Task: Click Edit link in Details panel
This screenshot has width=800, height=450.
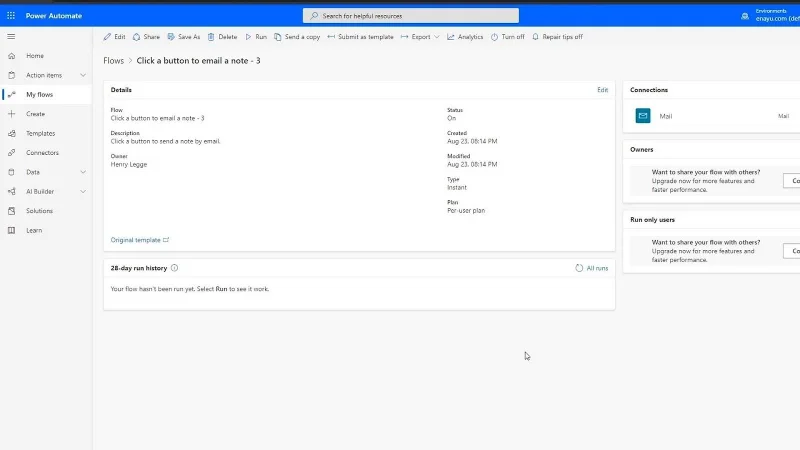Action: (603, 90)
